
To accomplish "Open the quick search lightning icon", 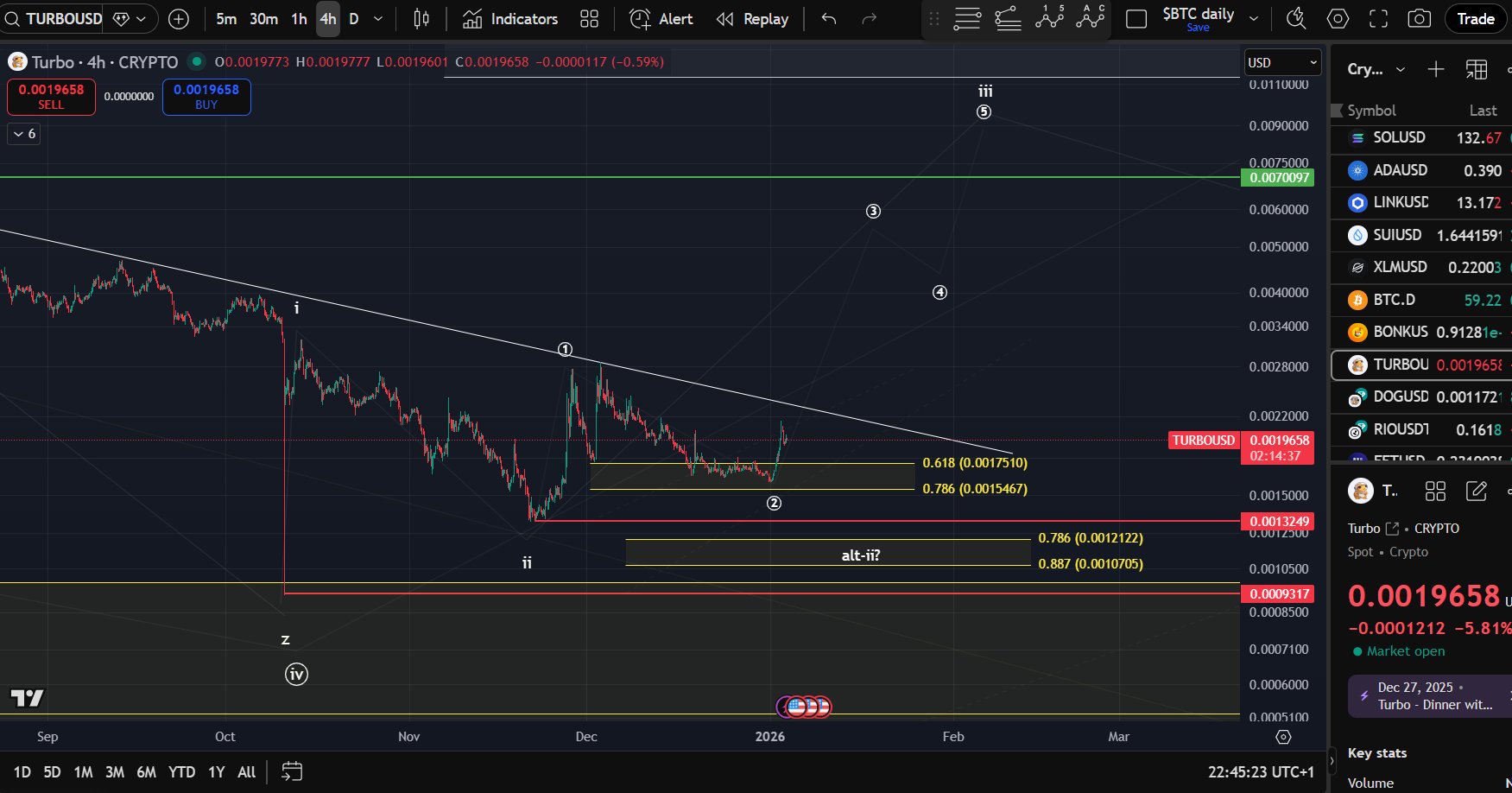I will tap(1296, 19).
